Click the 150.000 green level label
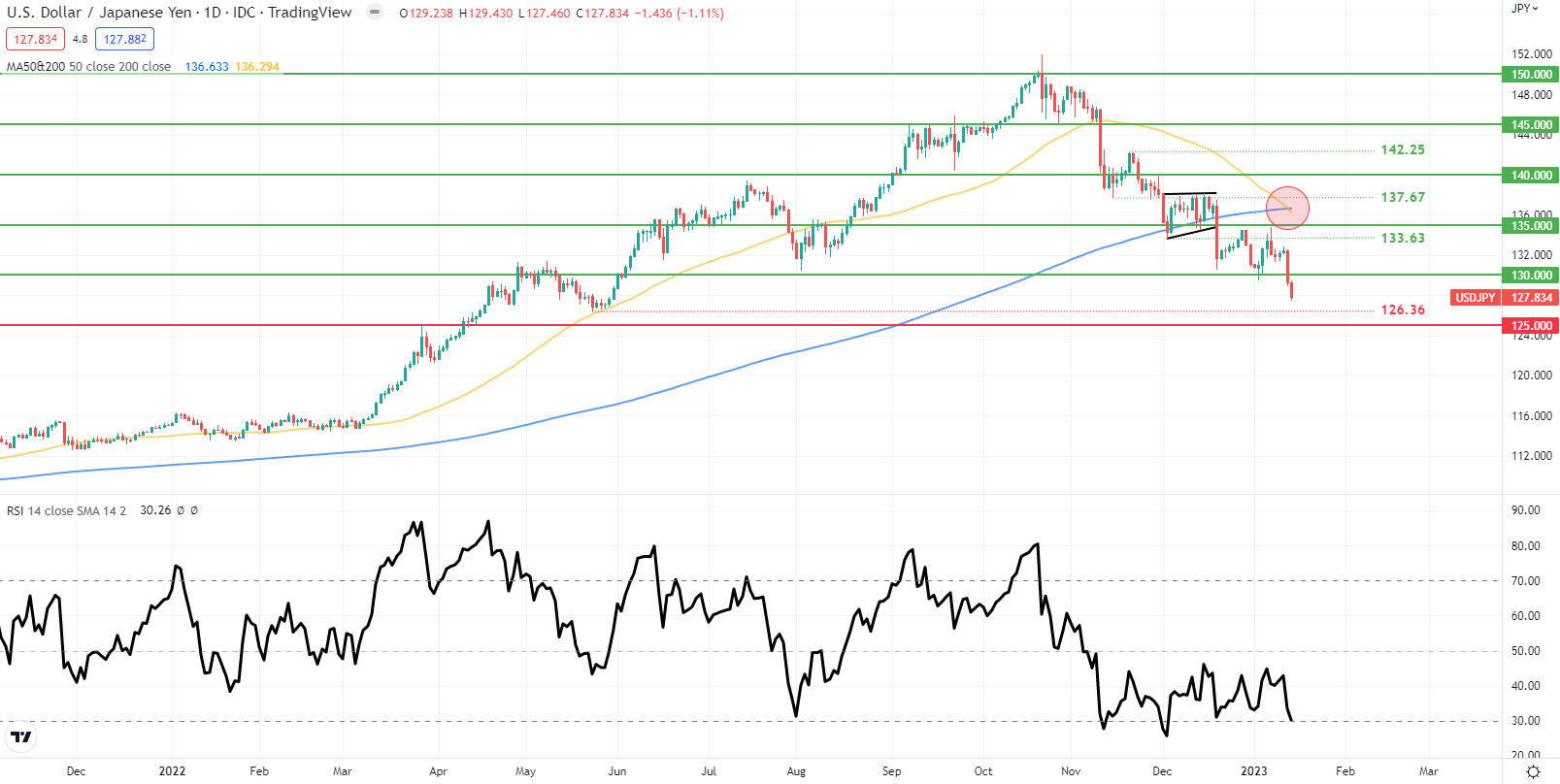The height and width of the screenshot is (784, 1560). click(x=1531, y=75)
